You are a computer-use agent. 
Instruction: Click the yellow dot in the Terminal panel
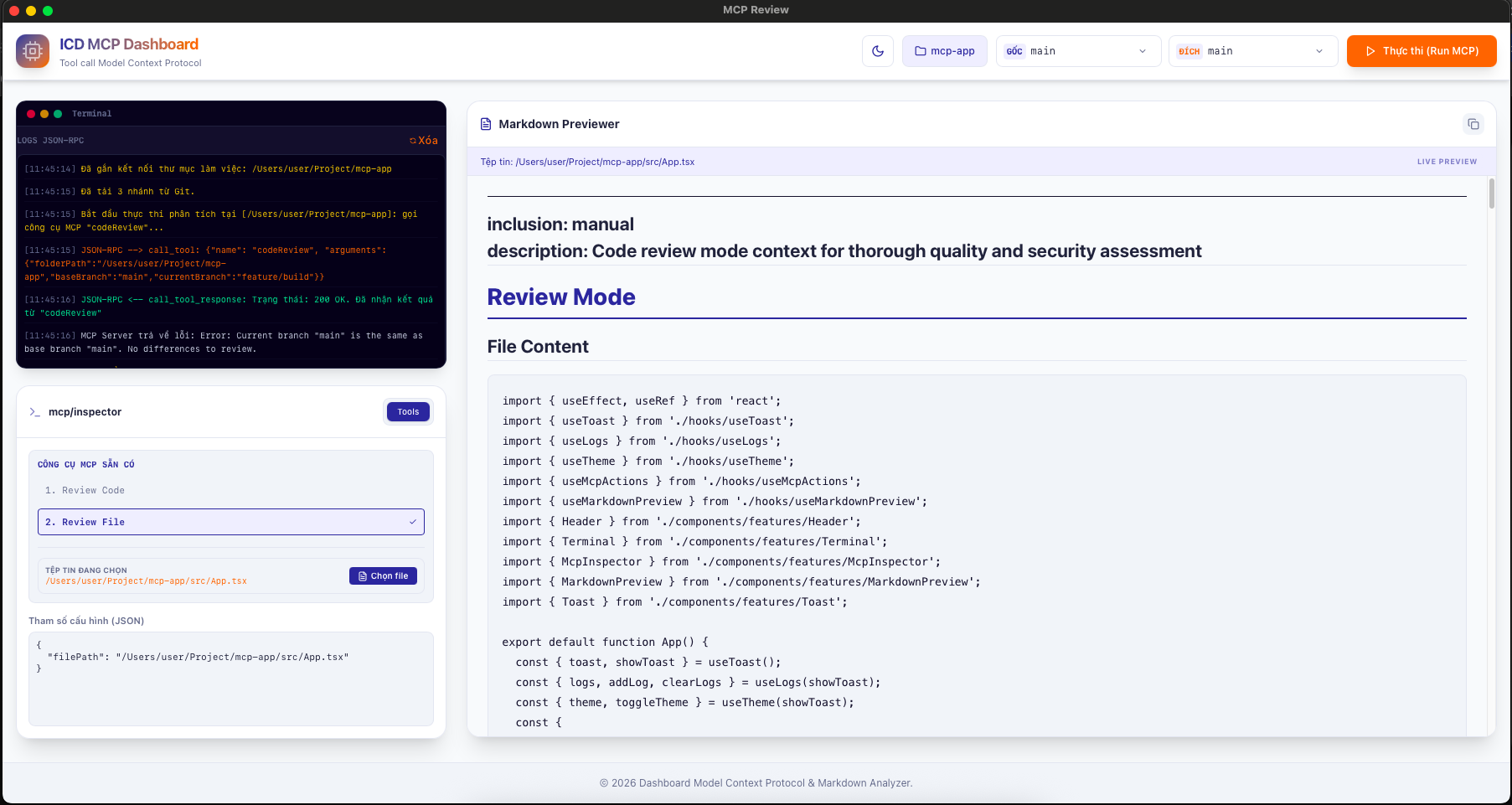44,114
